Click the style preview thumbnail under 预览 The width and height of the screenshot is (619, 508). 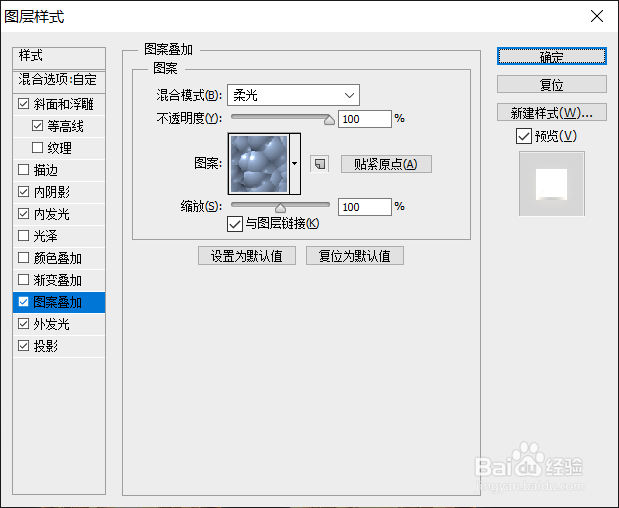coord(551,184)
